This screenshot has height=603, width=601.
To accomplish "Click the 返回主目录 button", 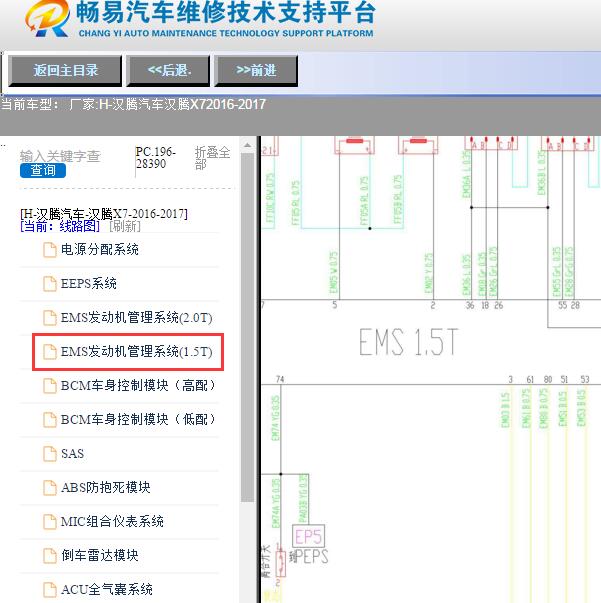I will tap(65, 71).
